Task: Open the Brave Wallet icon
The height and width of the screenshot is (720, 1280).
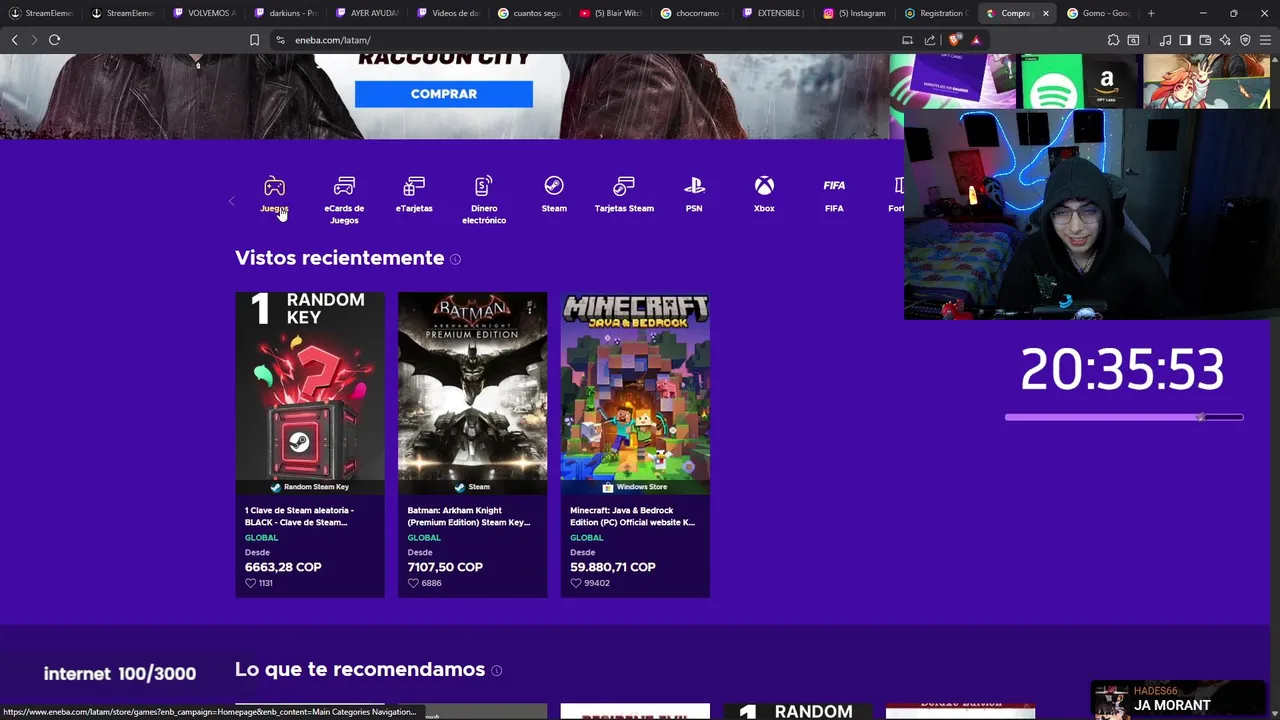Action: point(1205,40)
